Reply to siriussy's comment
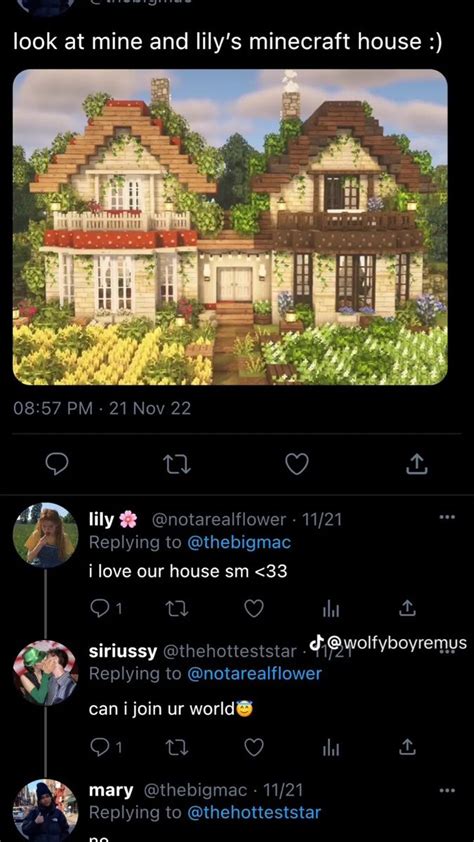The height and width of the screenshot is (842, 474). [x=106, y=747]
